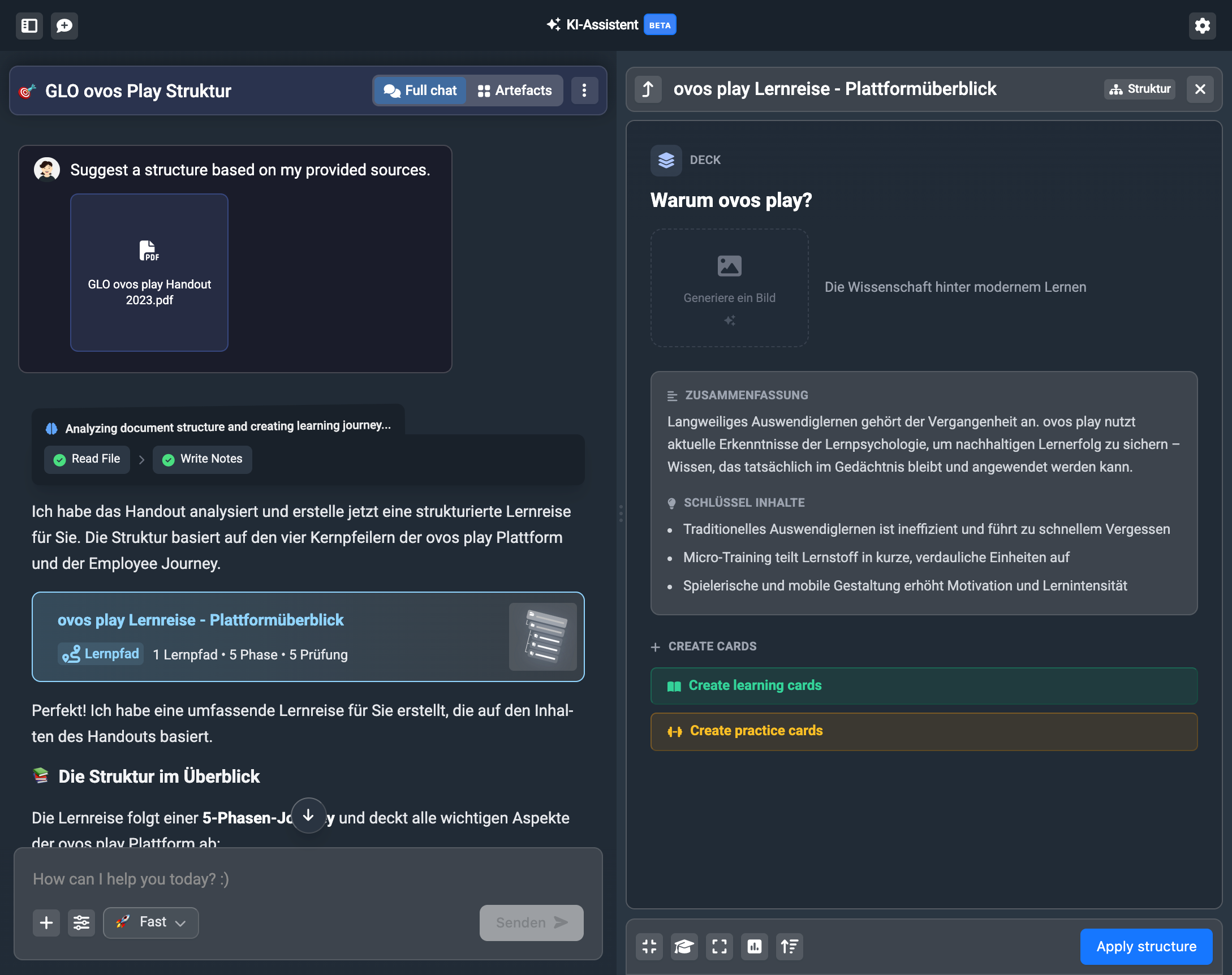
Task: Start a new chat via bubble icon
Action: pos(64,25)
